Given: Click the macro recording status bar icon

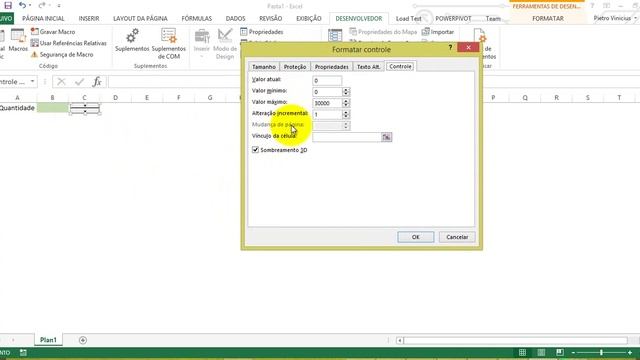Looking at the screenshot, I should click(x=23, y=352).
